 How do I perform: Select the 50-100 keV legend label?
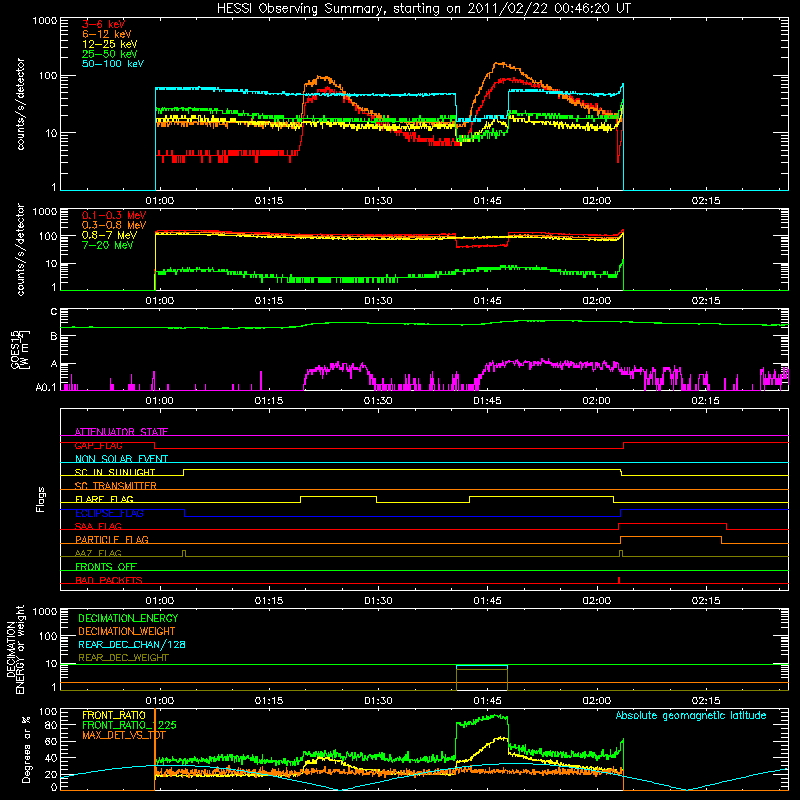coord(113,64)
